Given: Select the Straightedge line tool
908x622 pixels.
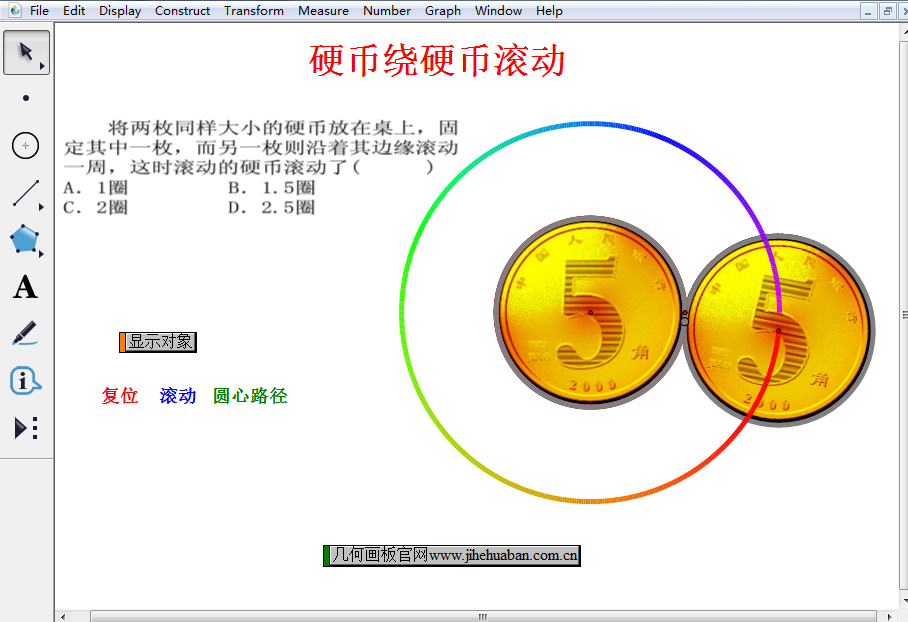Looking at the screenshot, I should [x=26, y=193].
